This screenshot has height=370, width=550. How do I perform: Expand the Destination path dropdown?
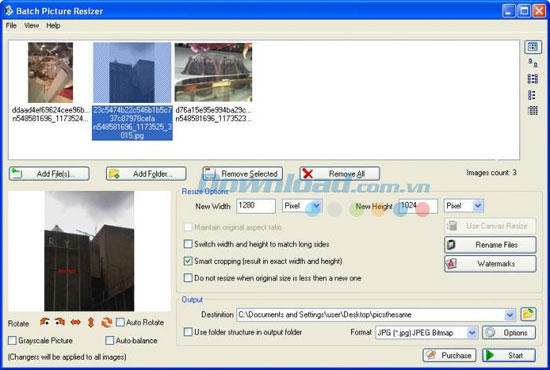click(x=510, y=315)
